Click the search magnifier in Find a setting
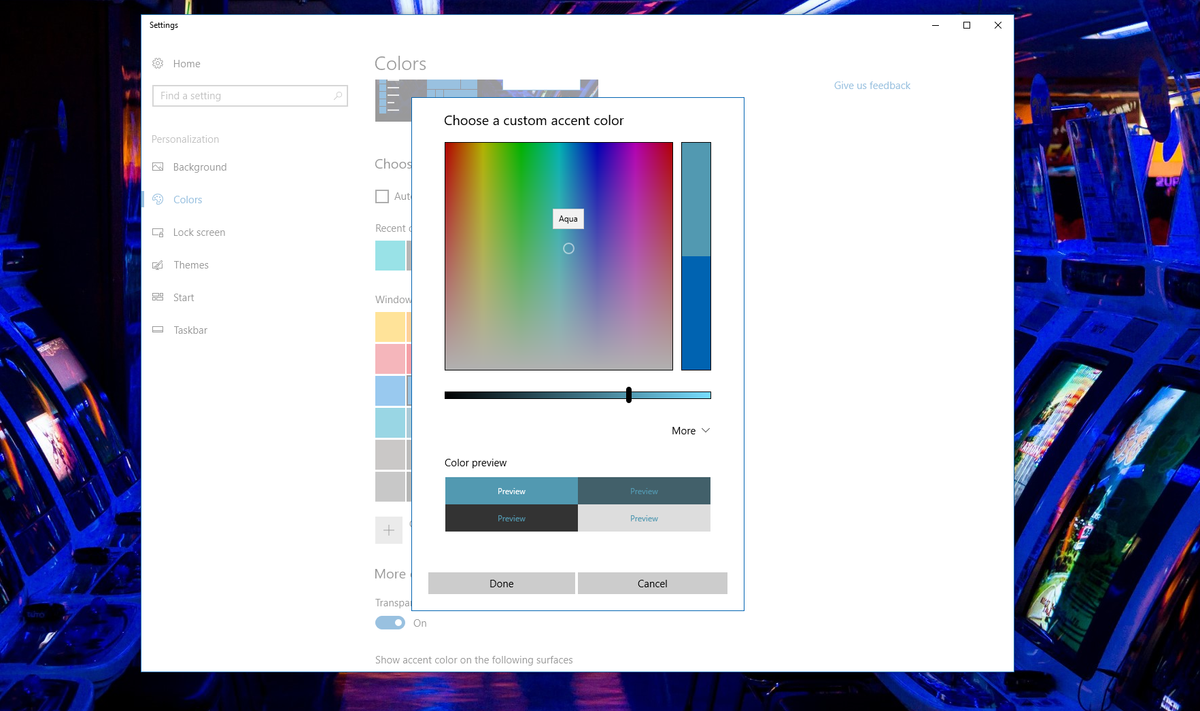The height and width of the screenshot is (711, 1200). [x=339, y=95]
